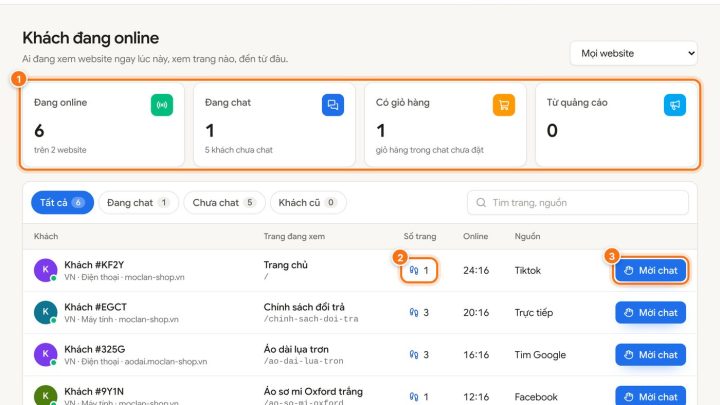This screenshot has height=405, width=720.
Task: Click avatar of Khách #KF2Y
Action: click(x=45, y=270)
